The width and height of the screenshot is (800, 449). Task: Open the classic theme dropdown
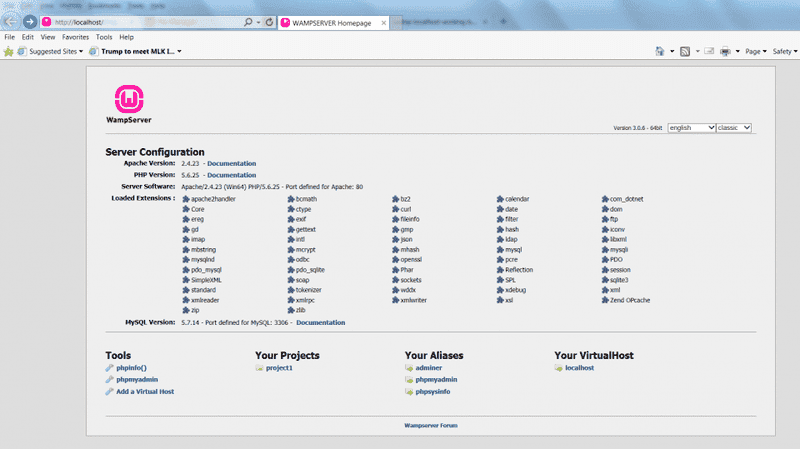735,128
